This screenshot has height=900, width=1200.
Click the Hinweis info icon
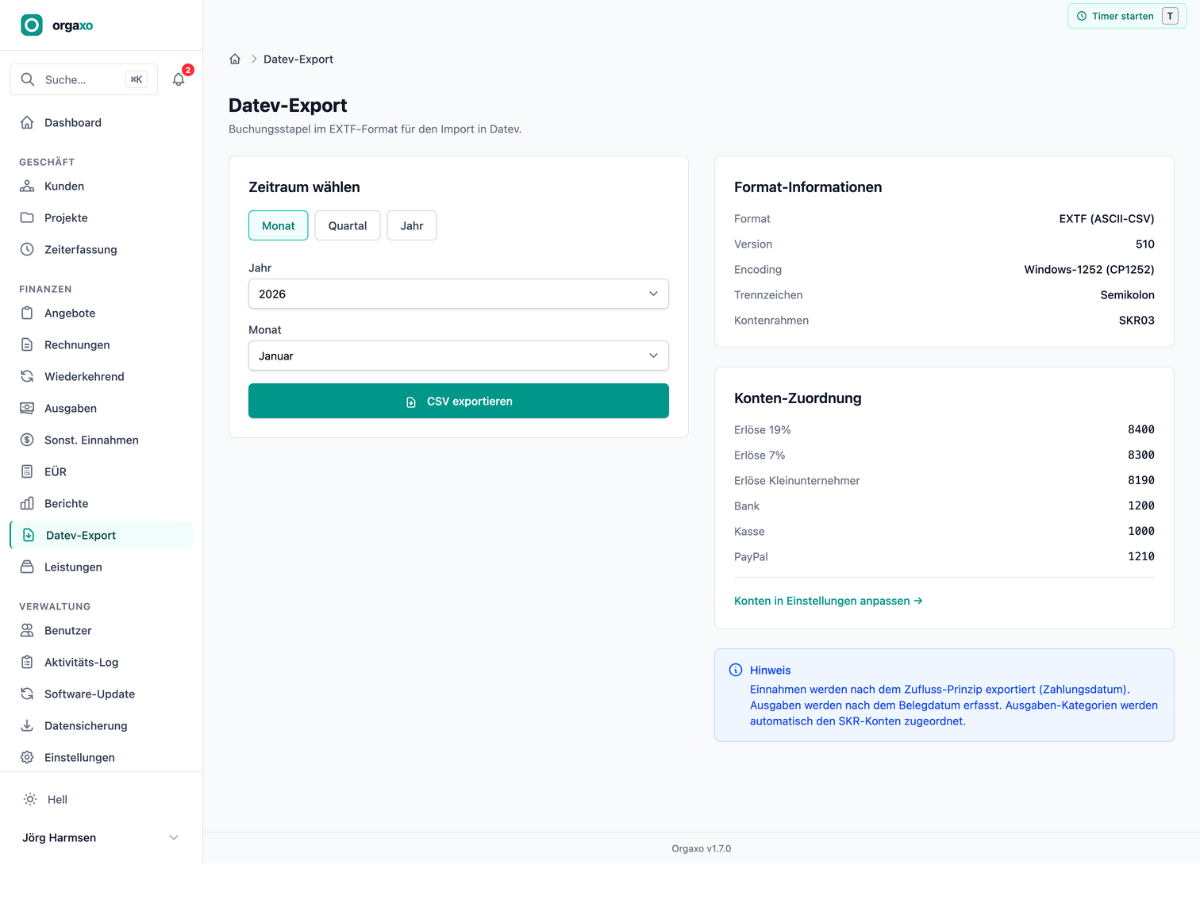coord(736,670)
